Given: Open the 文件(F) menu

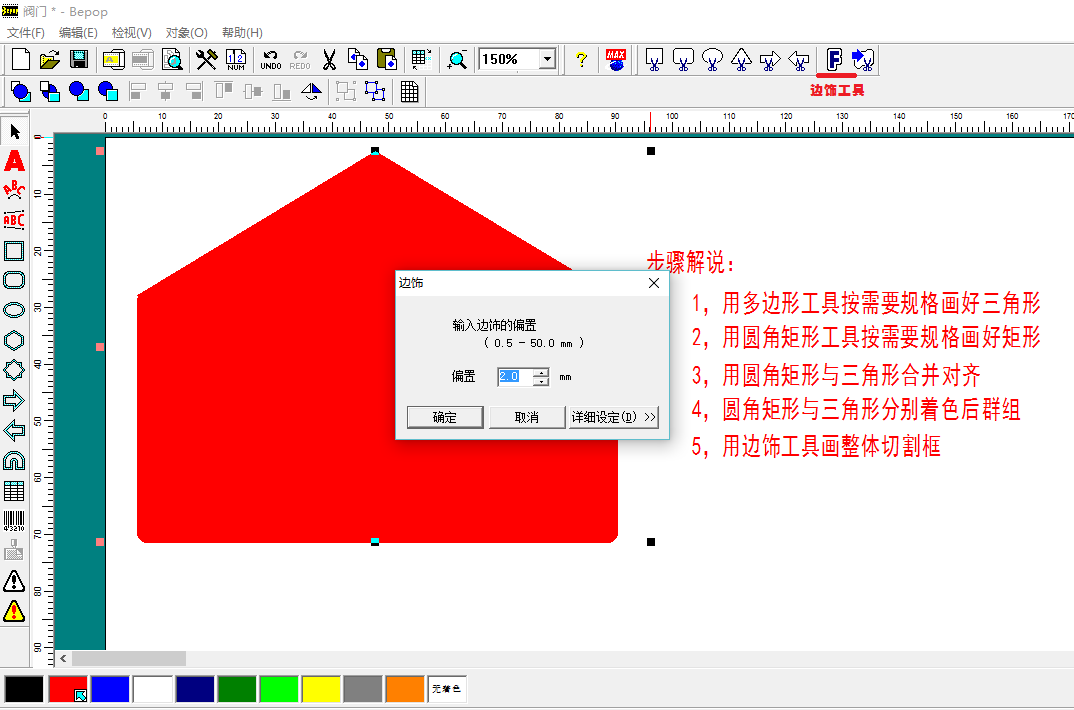Looking at the screenshot, I should (x=25, y=33).
